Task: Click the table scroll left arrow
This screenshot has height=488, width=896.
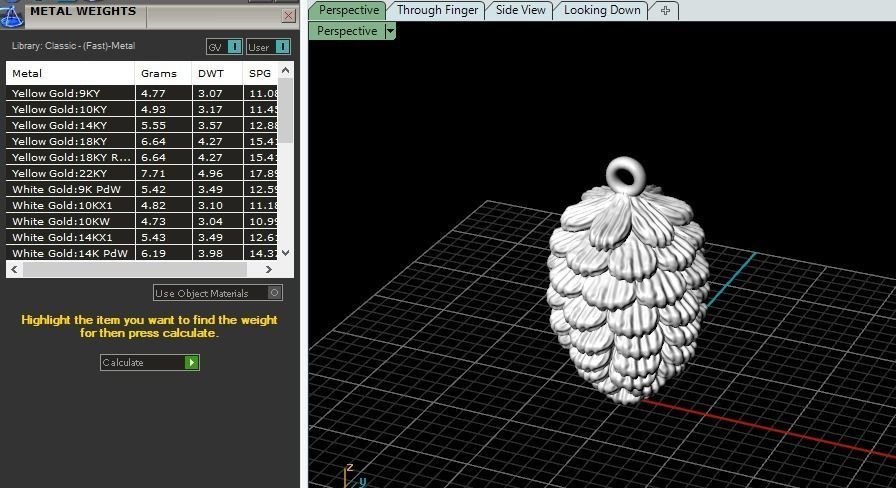Action: pyautogui.click(x=14, y=269)
